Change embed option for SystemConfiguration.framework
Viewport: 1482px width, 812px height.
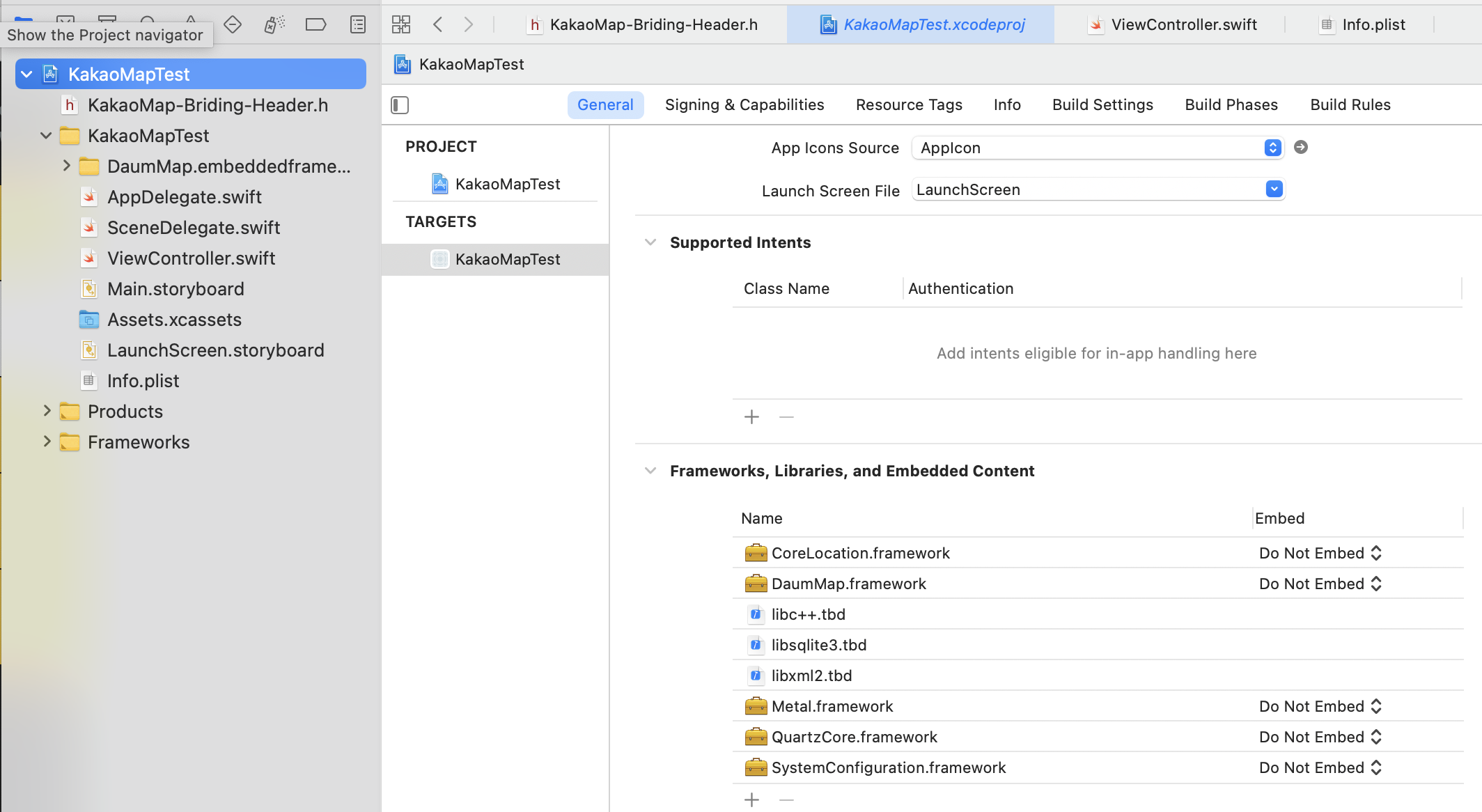click(x=1320, y=767)
